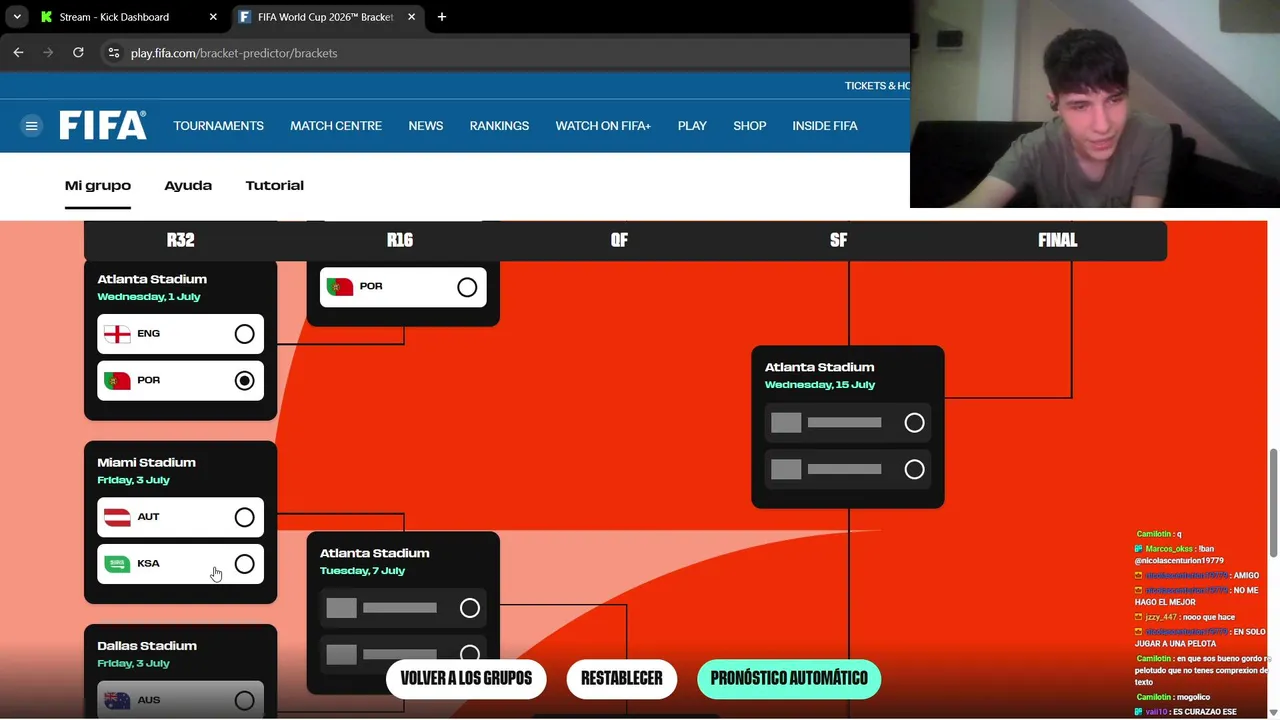Open a new browser tab
The height and width of the screenshot is (720, 1280).
[x=442, y=17]
